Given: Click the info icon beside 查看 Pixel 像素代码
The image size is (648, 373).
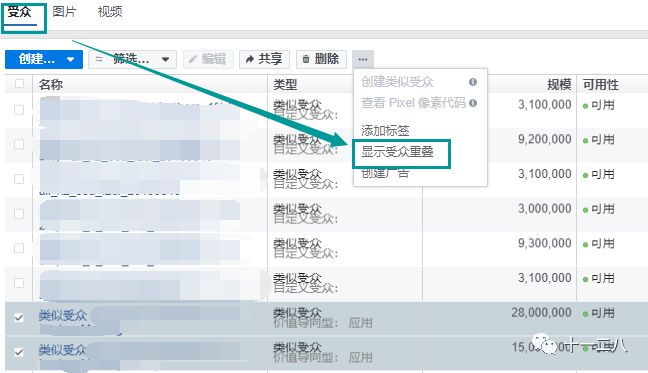Looking at the screenshot, I should [x=473, y=102].
